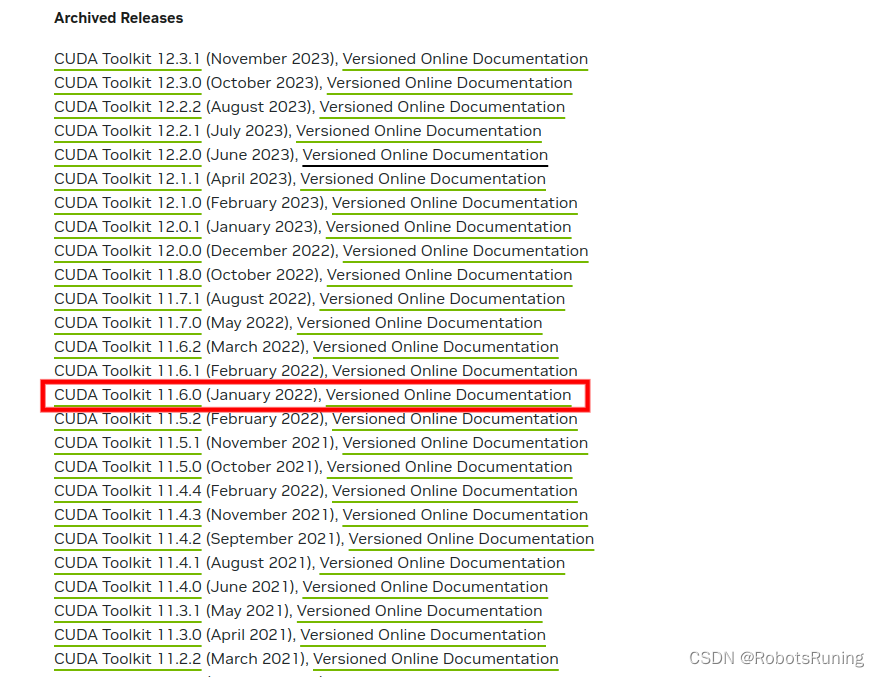Open June 2021 Versioned Online Documentation
Image resolution: width=879 pixels, height=677 pixels.
tap(425, 587)
